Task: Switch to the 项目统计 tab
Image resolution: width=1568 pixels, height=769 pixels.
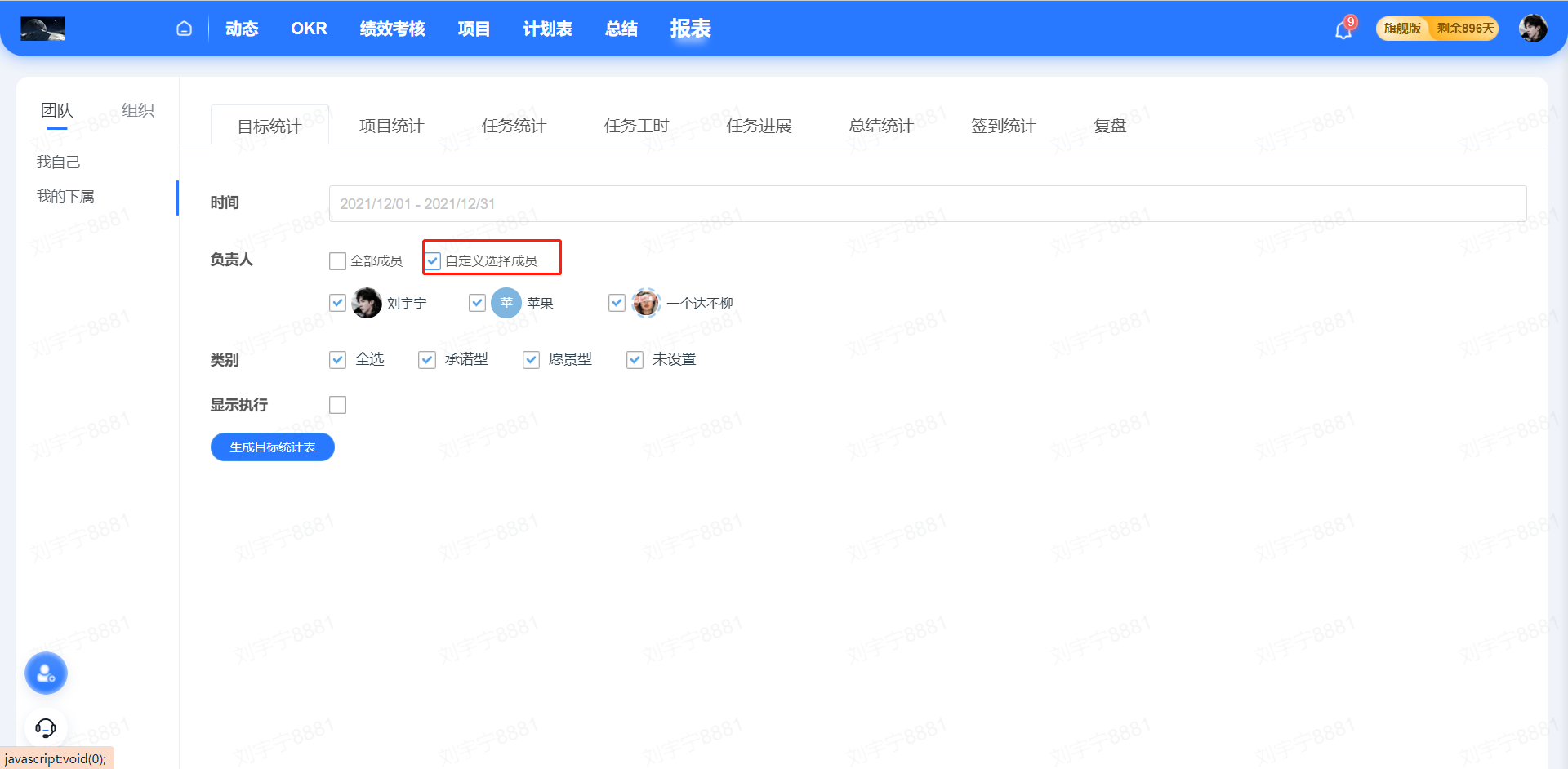Action: 391,126
